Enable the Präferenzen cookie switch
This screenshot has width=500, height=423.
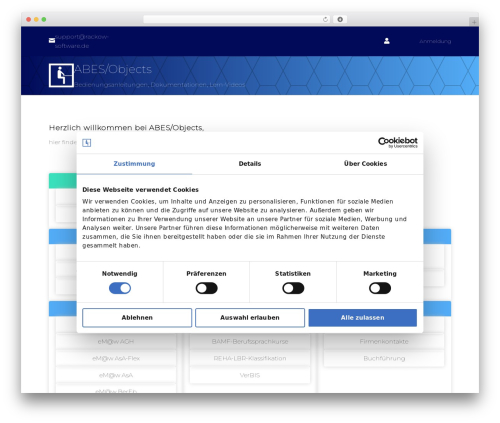pyautogui.click(x=207, y=288)
